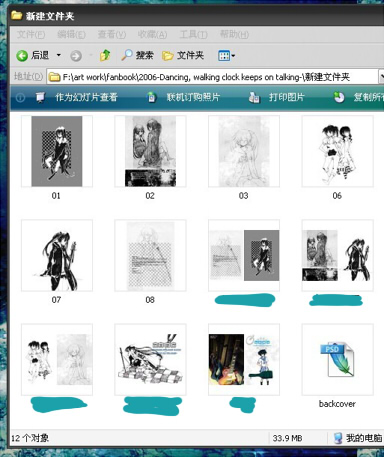Click '33.9 MB' size in status bar
Screen dimensions: 384x457
tap(287, 438)
